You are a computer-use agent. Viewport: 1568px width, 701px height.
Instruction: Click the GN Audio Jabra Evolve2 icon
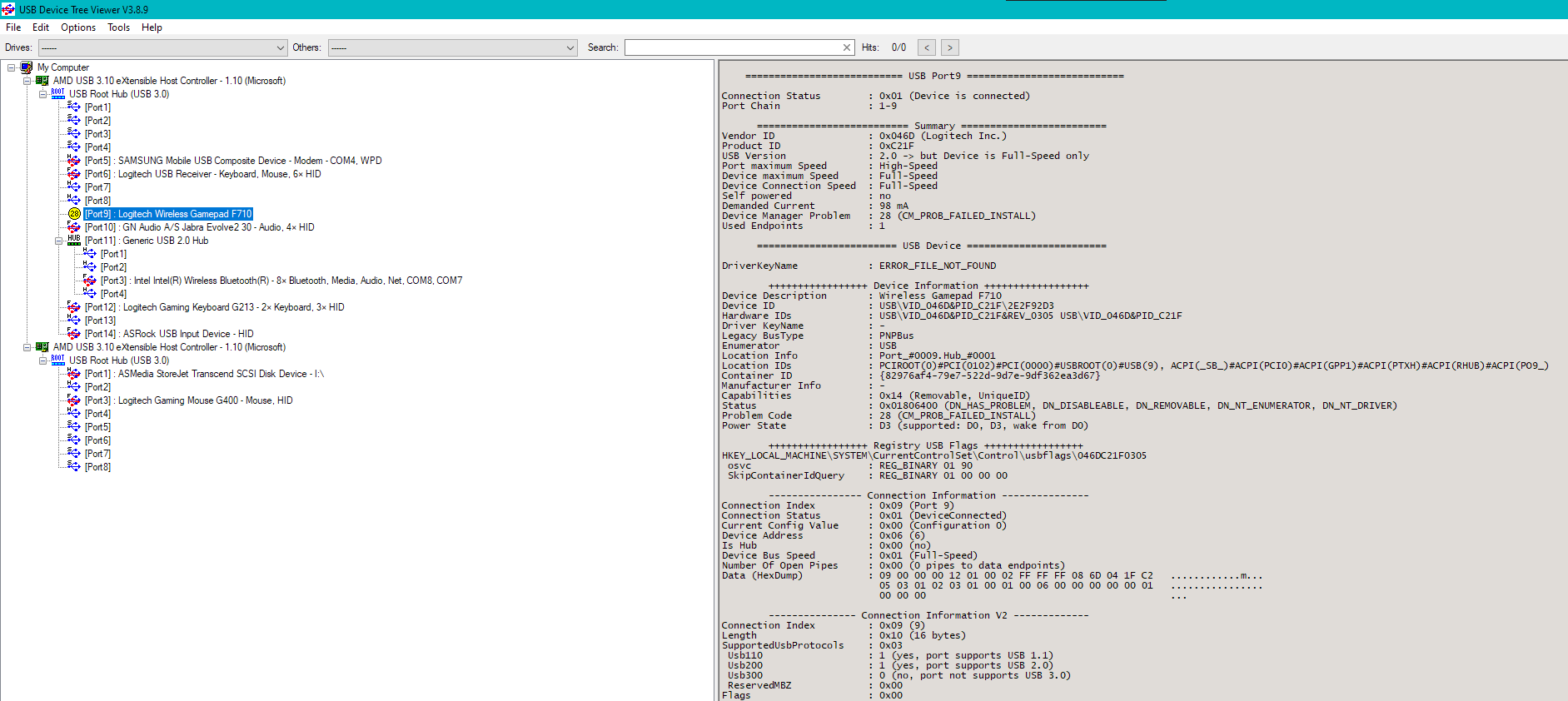pos(74,227)
